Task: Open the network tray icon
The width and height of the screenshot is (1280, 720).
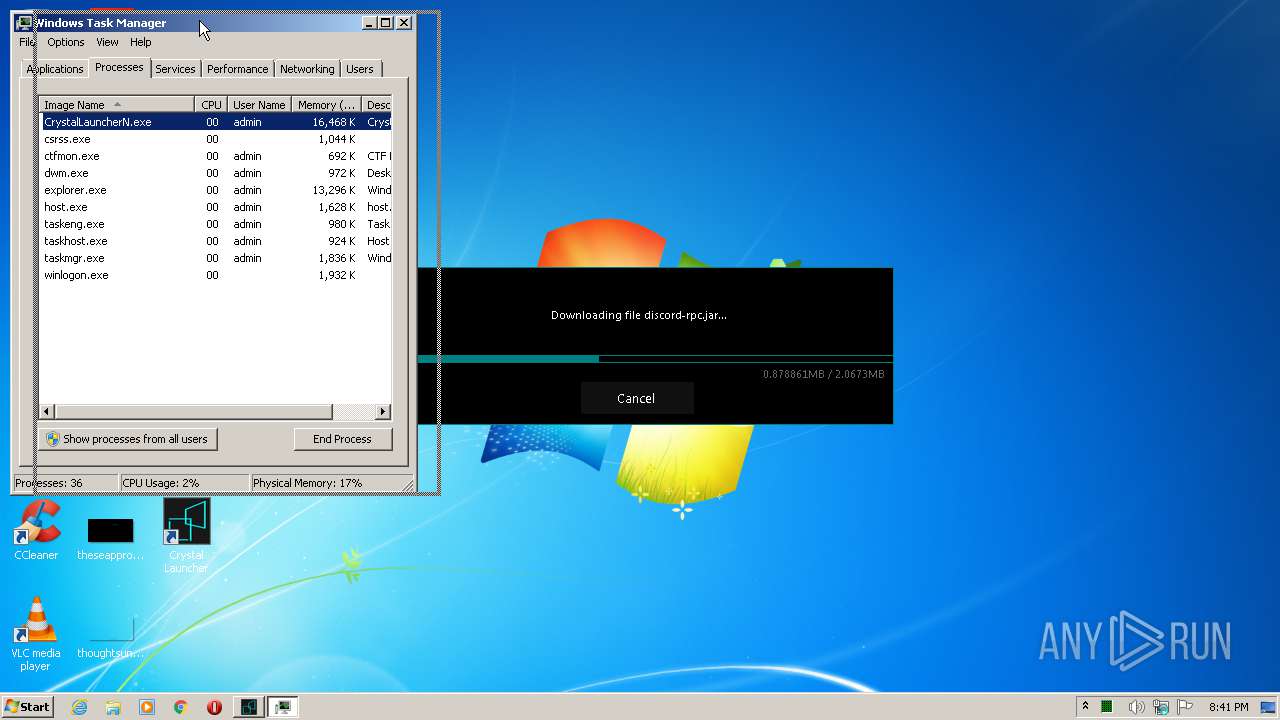Action: [x=1161, y=707]
